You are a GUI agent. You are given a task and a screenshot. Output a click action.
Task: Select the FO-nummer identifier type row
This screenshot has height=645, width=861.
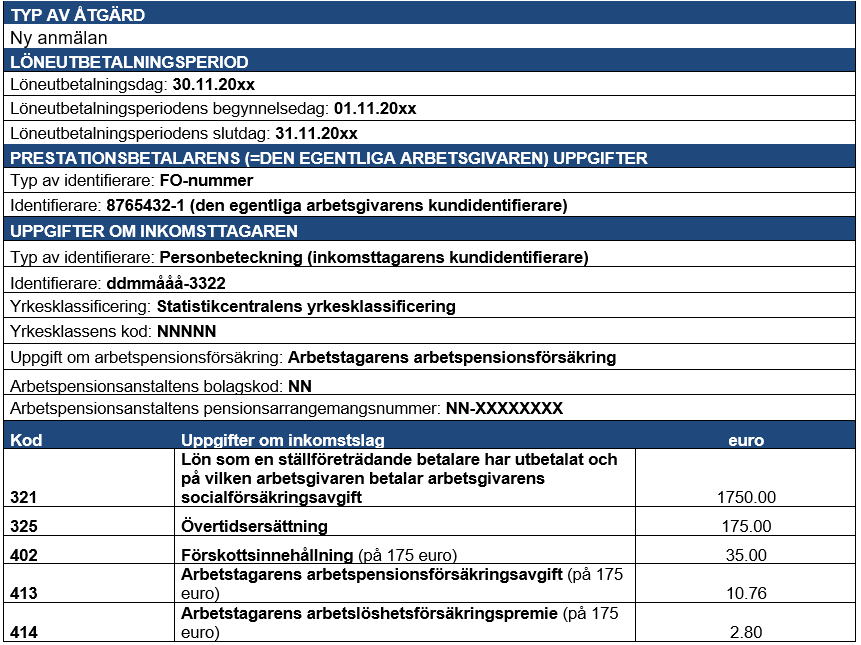coord(131,182)
